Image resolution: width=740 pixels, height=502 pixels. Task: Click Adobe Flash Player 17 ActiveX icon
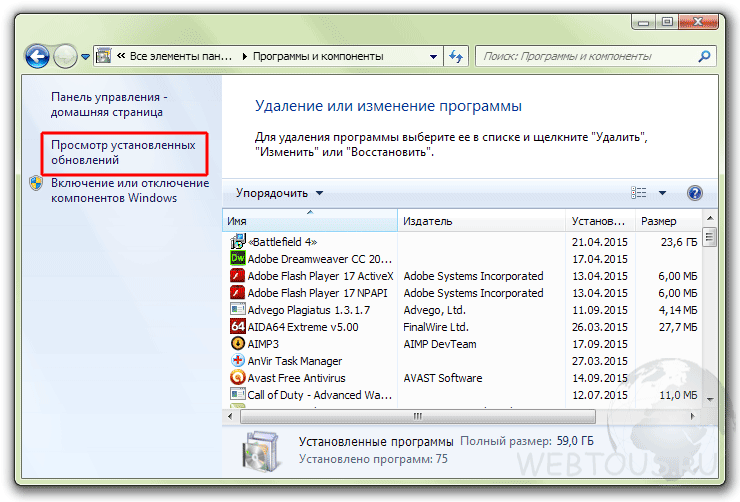click(x=237, y=275)
